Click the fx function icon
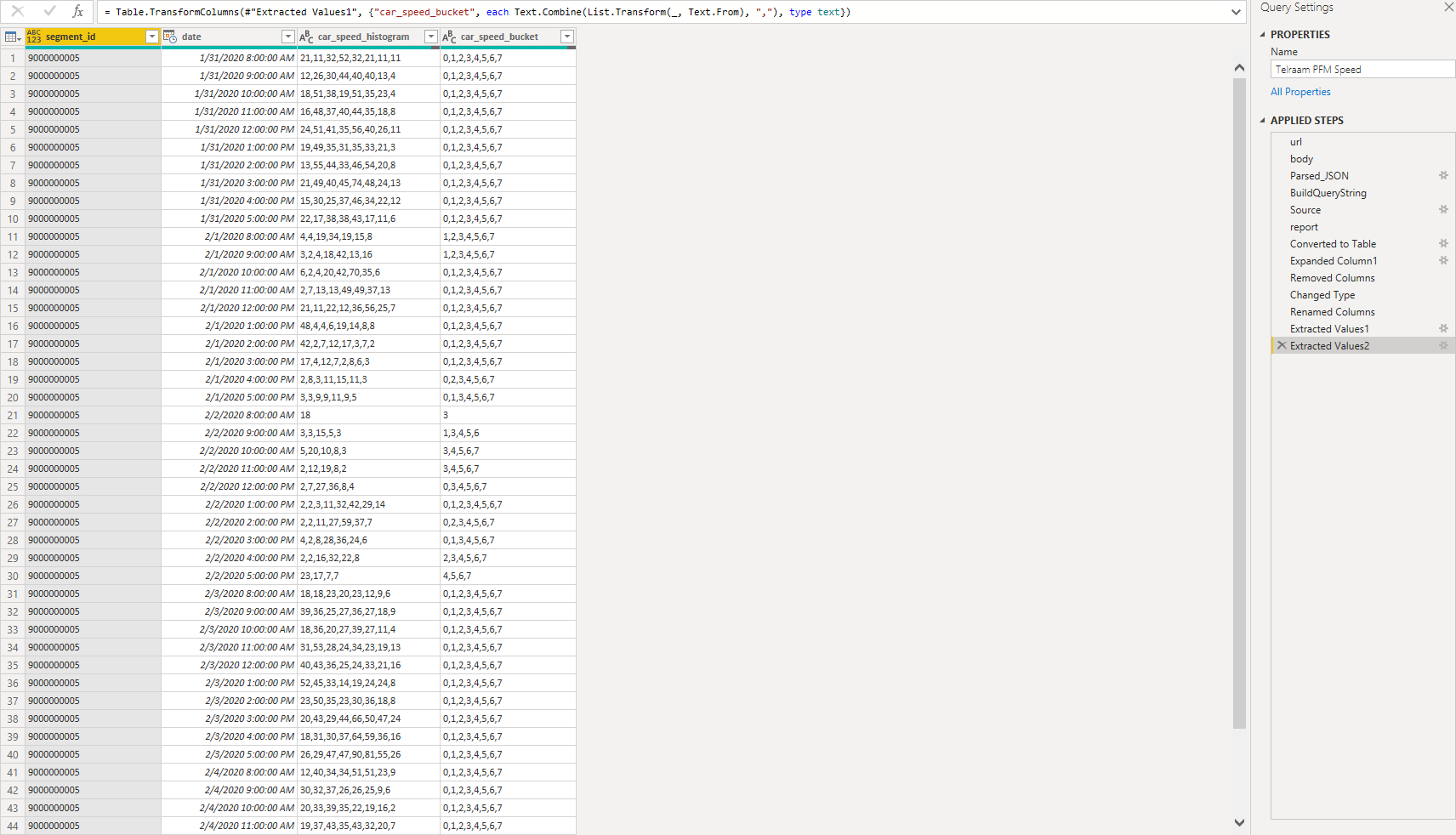Viewport: 1456px width, 835px height. click(78, 11)
